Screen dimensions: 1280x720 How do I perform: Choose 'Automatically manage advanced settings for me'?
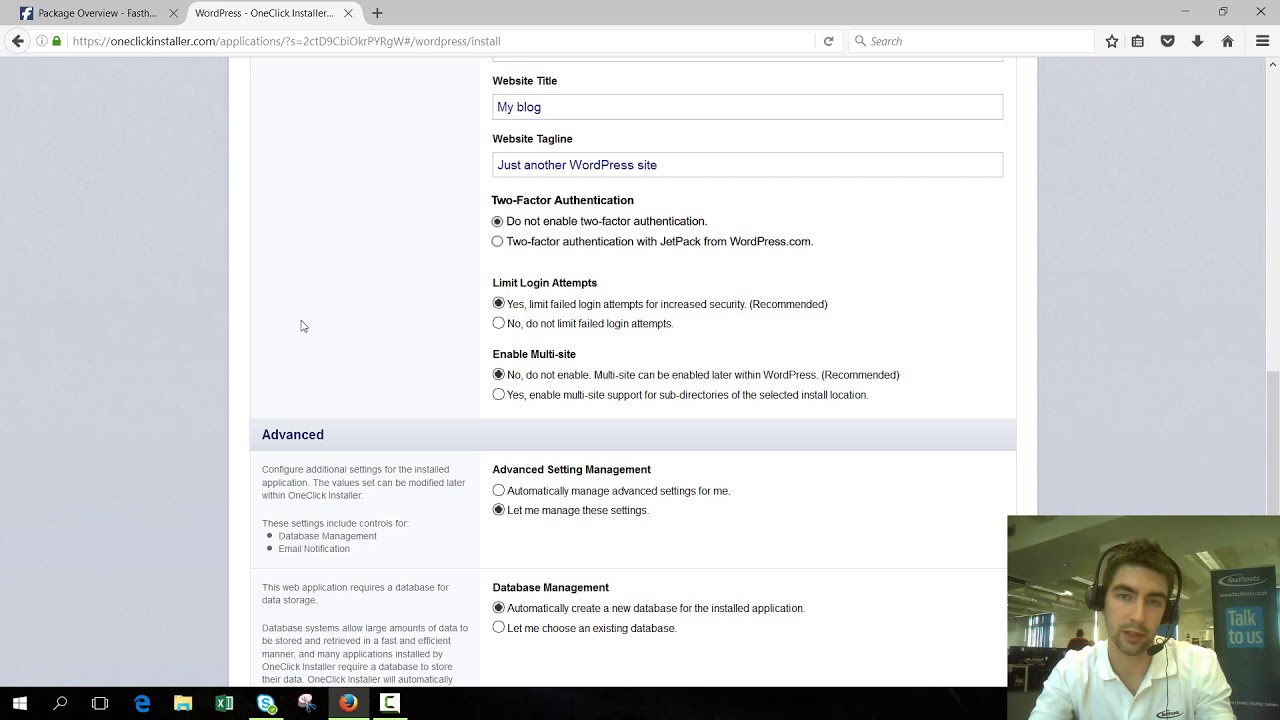(498, 490)
